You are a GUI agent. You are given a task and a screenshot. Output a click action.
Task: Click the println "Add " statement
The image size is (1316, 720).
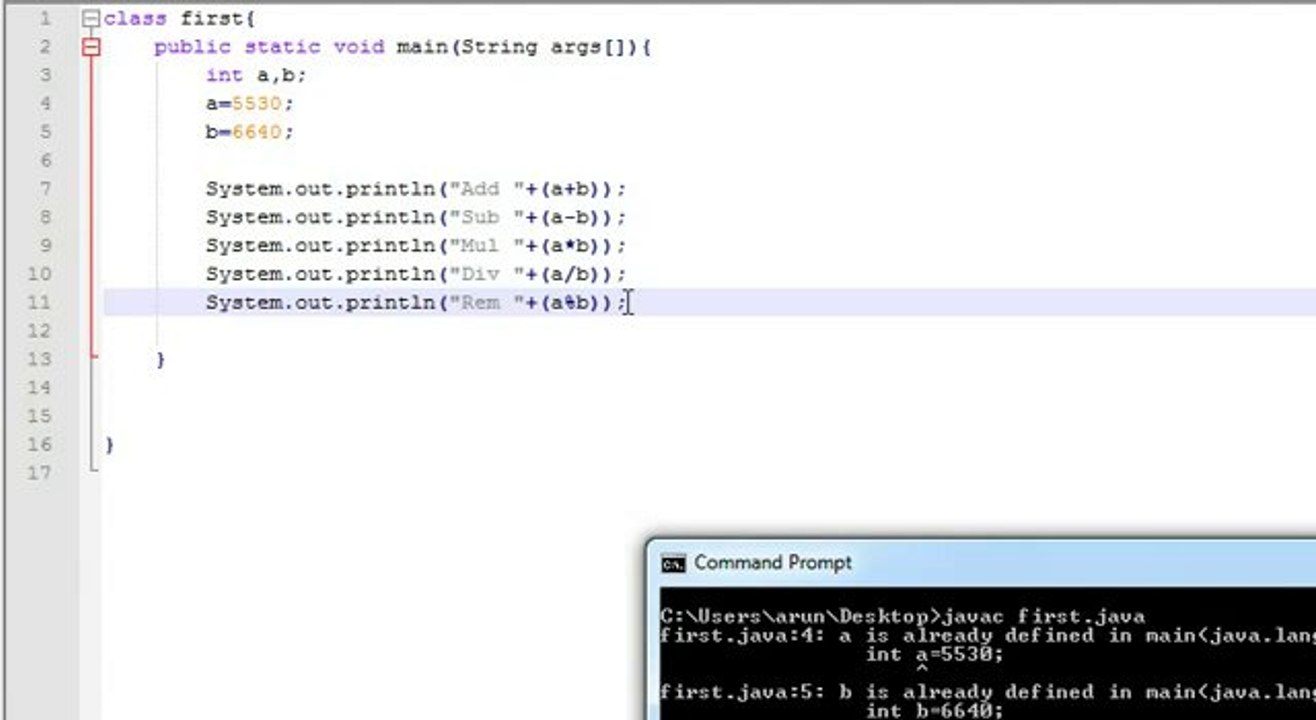coord(416,188)
